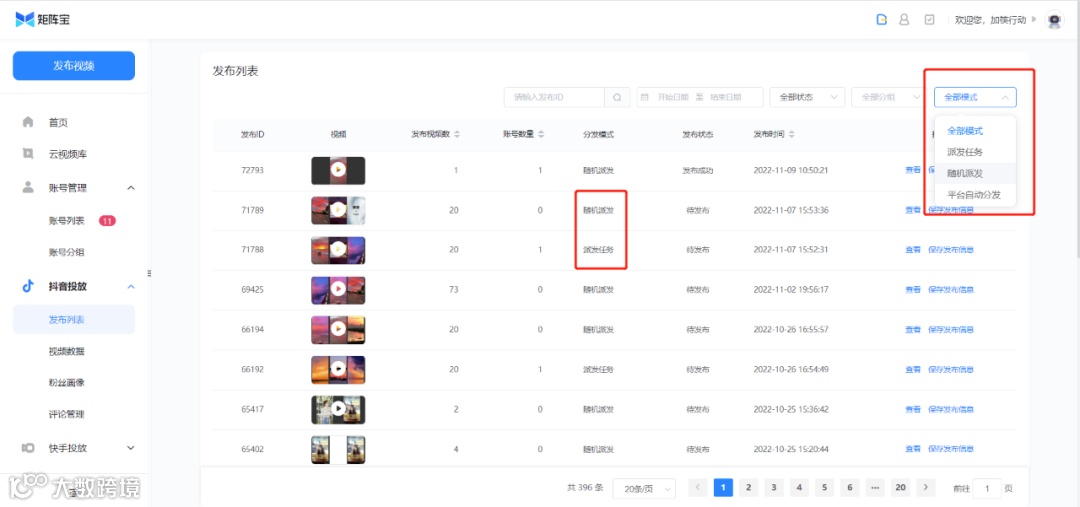This screenshot has width=1080, height=507.
Task: Click the 矩阵宝 logo
Action: tap(43, 19)
